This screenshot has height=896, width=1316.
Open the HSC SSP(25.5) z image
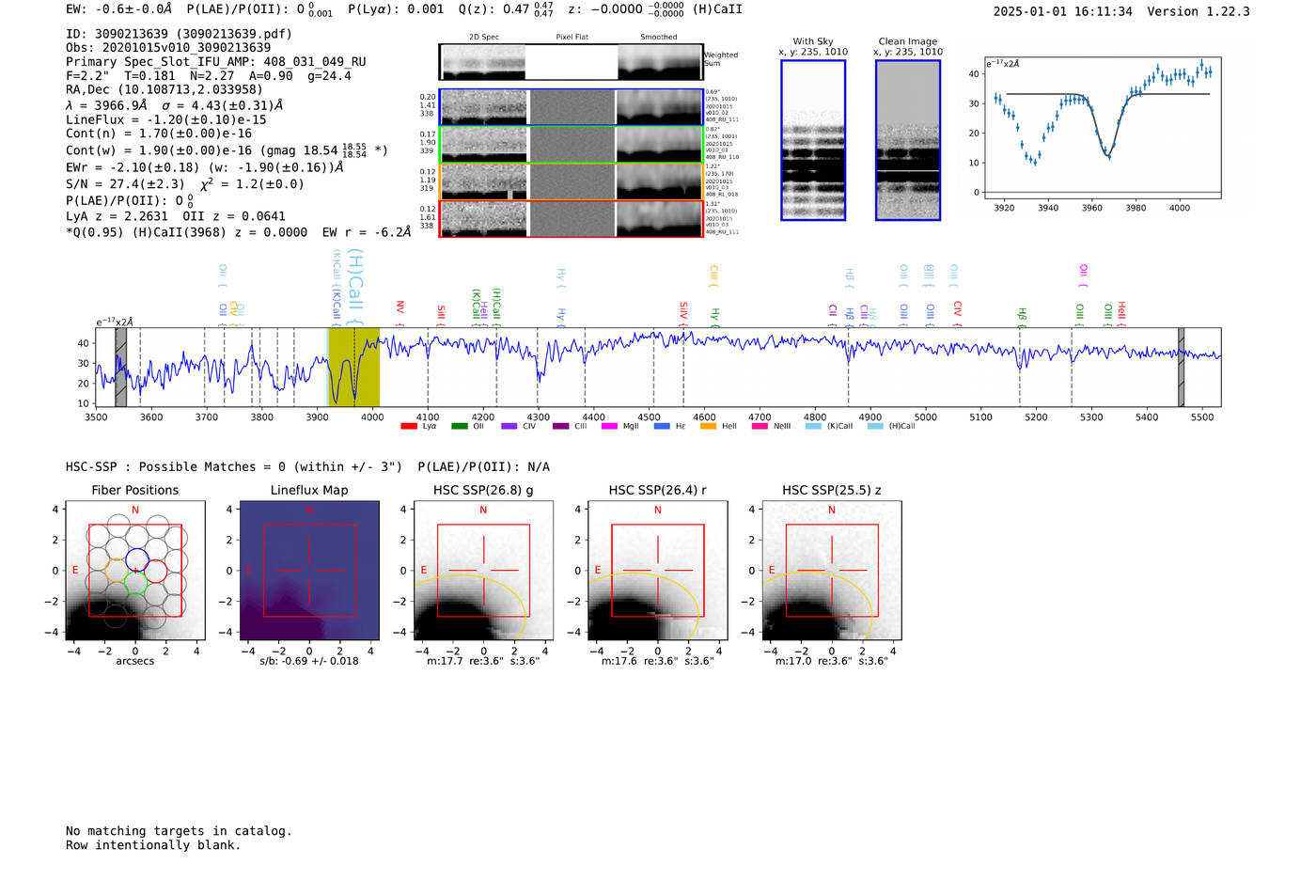(x=832, y=572)
